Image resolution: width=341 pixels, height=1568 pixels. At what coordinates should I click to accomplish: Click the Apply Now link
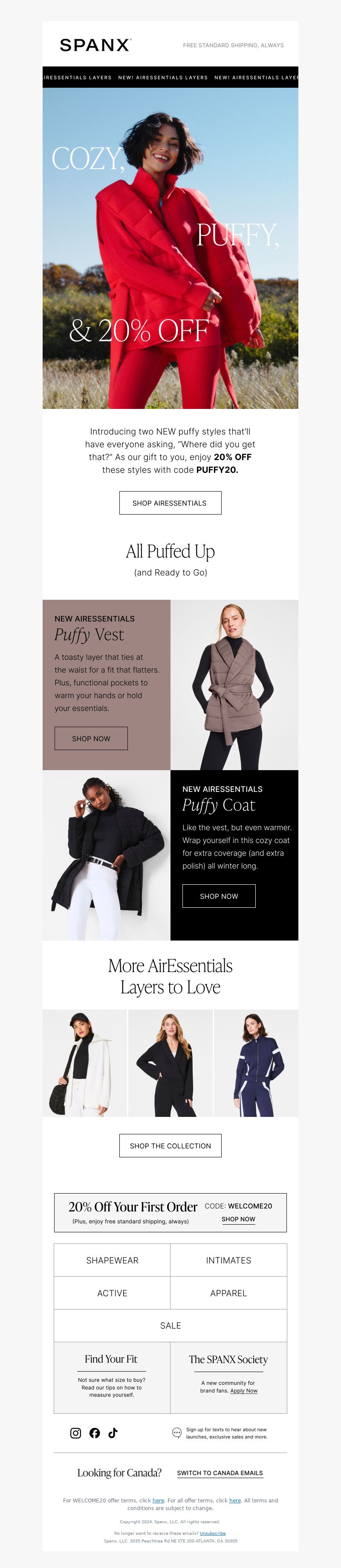click(243, 1390)
